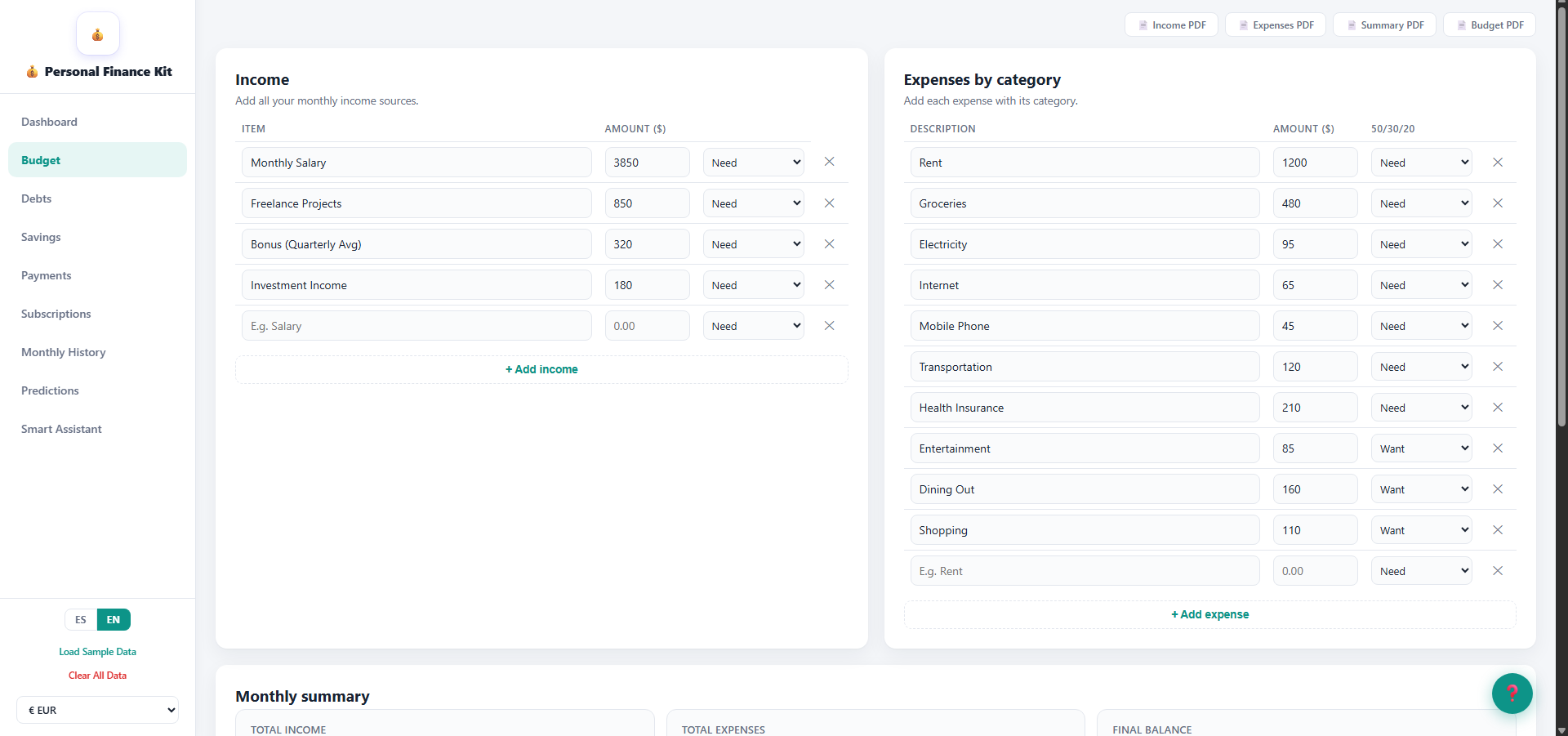
Task: Delete the Entertainment expense row
Action: (x=1498, y=448)
